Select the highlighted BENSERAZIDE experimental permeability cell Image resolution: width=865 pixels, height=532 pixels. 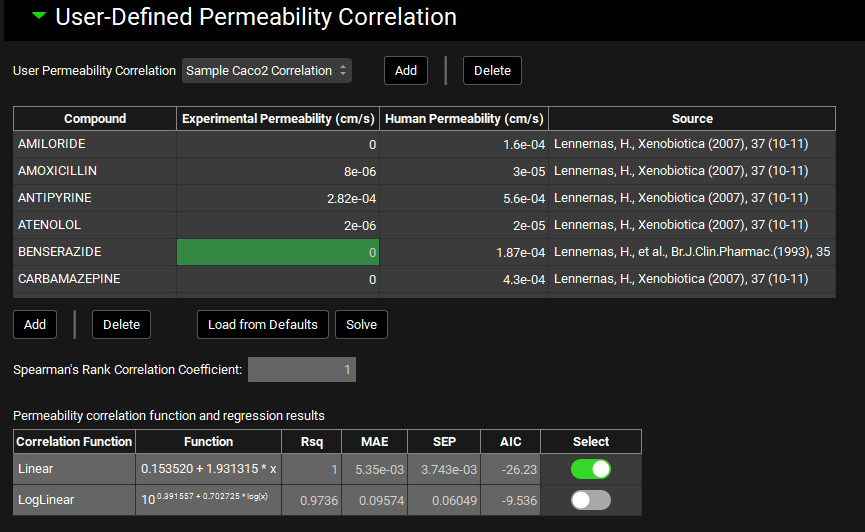click(x=278, y=252)
